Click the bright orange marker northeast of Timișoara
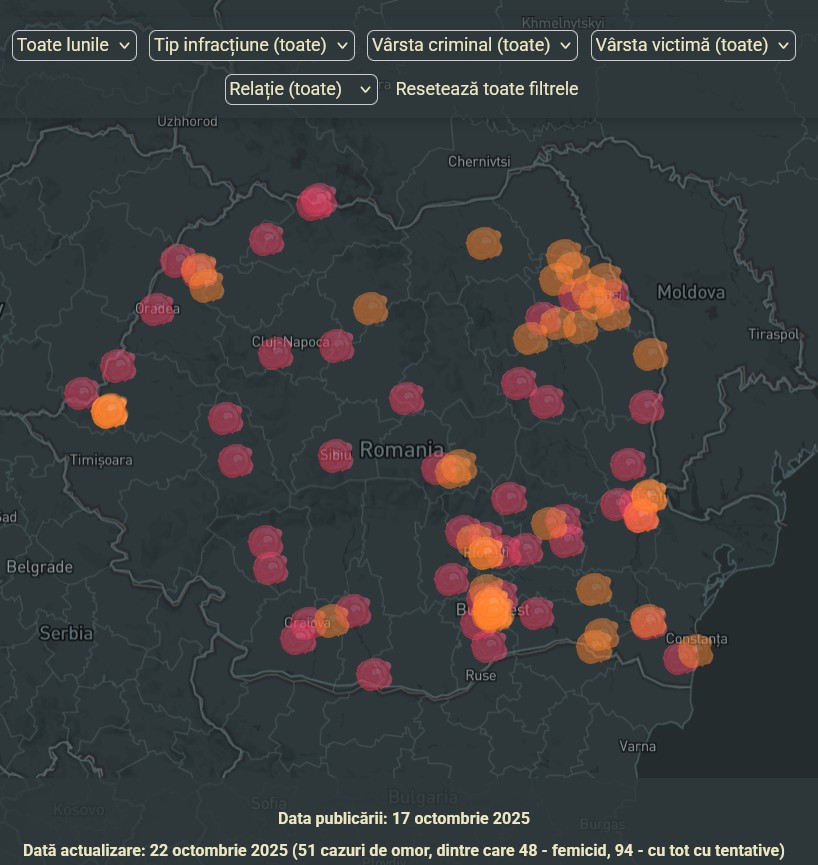This screenshot has height=865, width=818. click(109, 411)
